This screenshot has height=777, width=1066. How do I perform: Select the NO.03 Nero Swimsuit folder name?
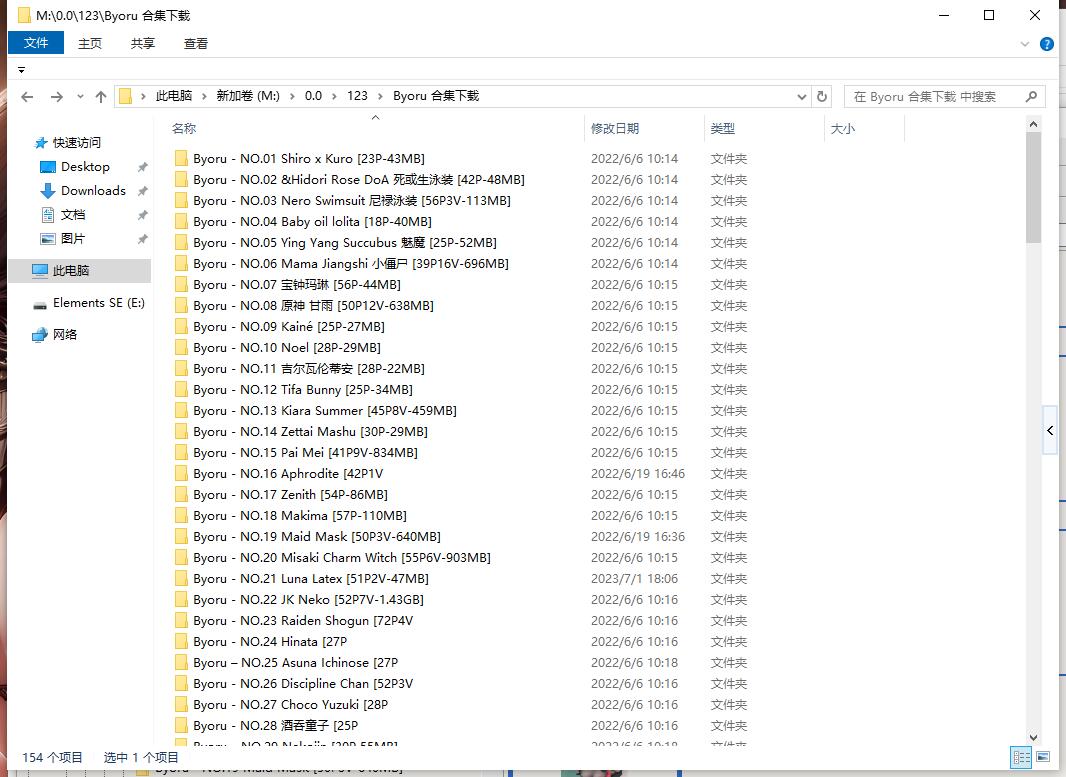(x=352, y=201)
